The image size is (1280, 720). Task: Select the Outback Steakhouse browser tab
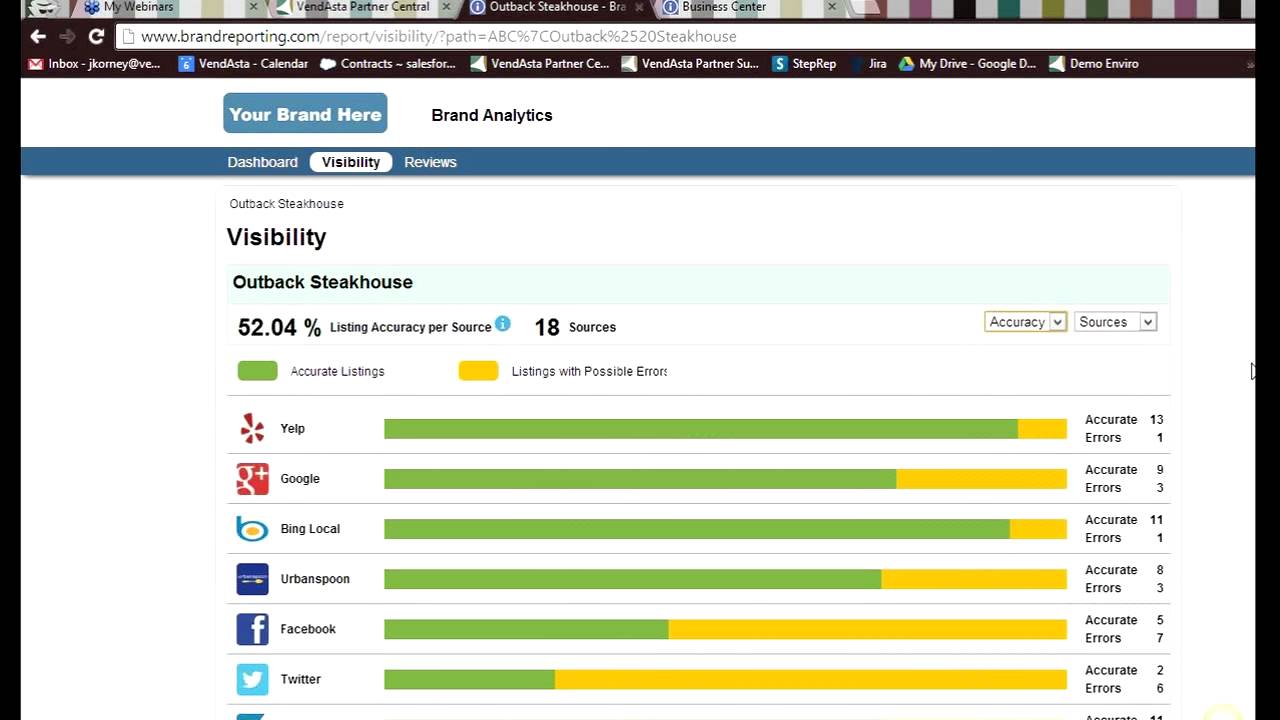click(x=557, y=7)
